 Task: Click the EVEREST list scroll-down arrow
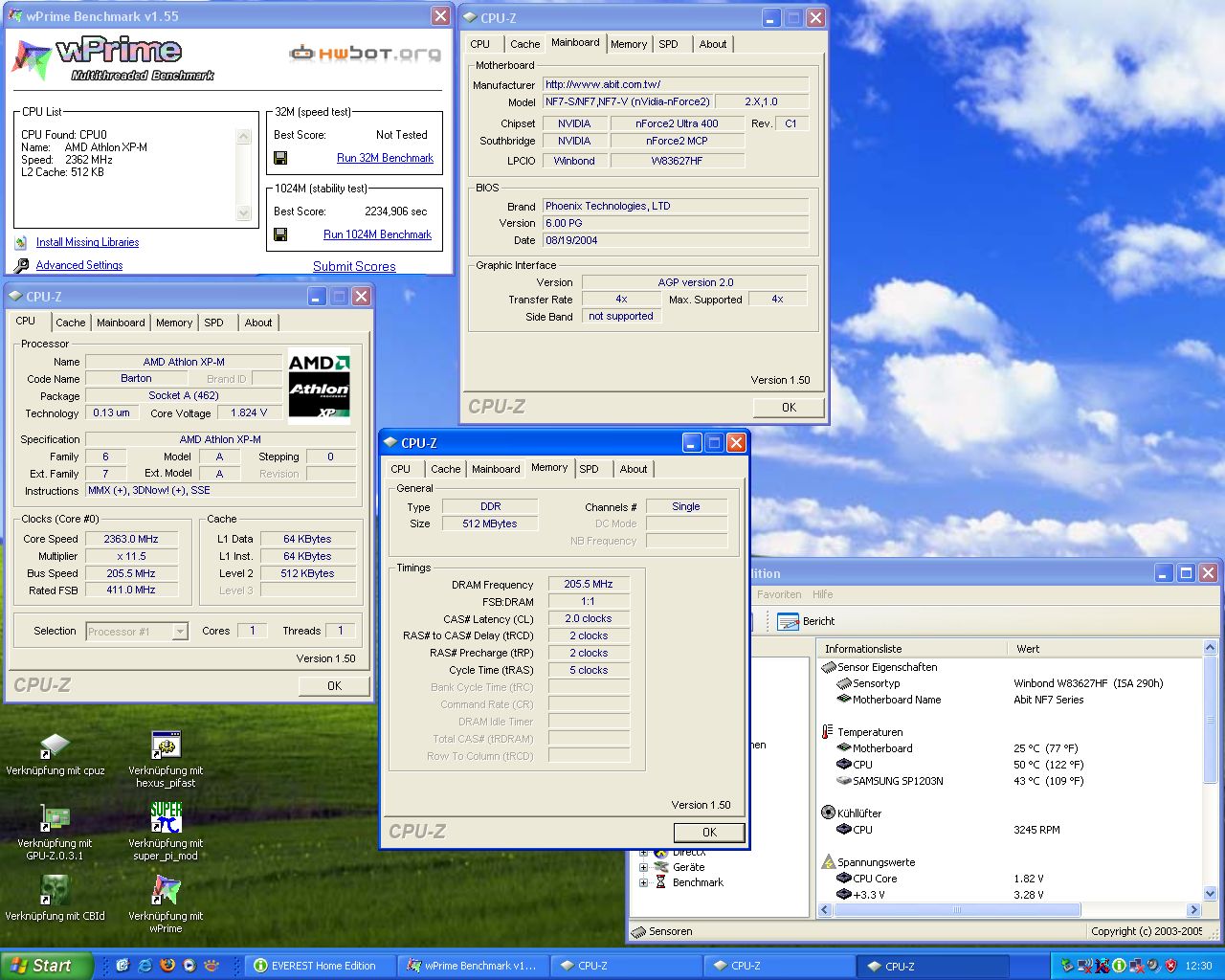click(1210, 894)
